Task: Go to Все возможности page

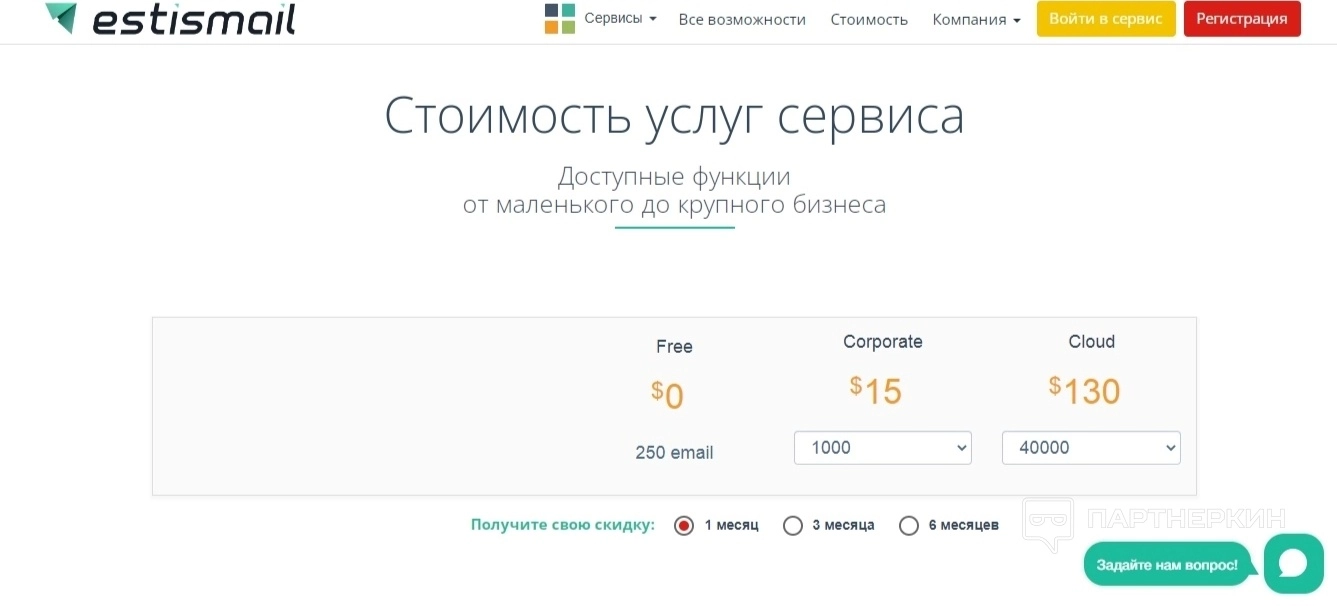Action: pyautogui.click(x=742, y=20)
